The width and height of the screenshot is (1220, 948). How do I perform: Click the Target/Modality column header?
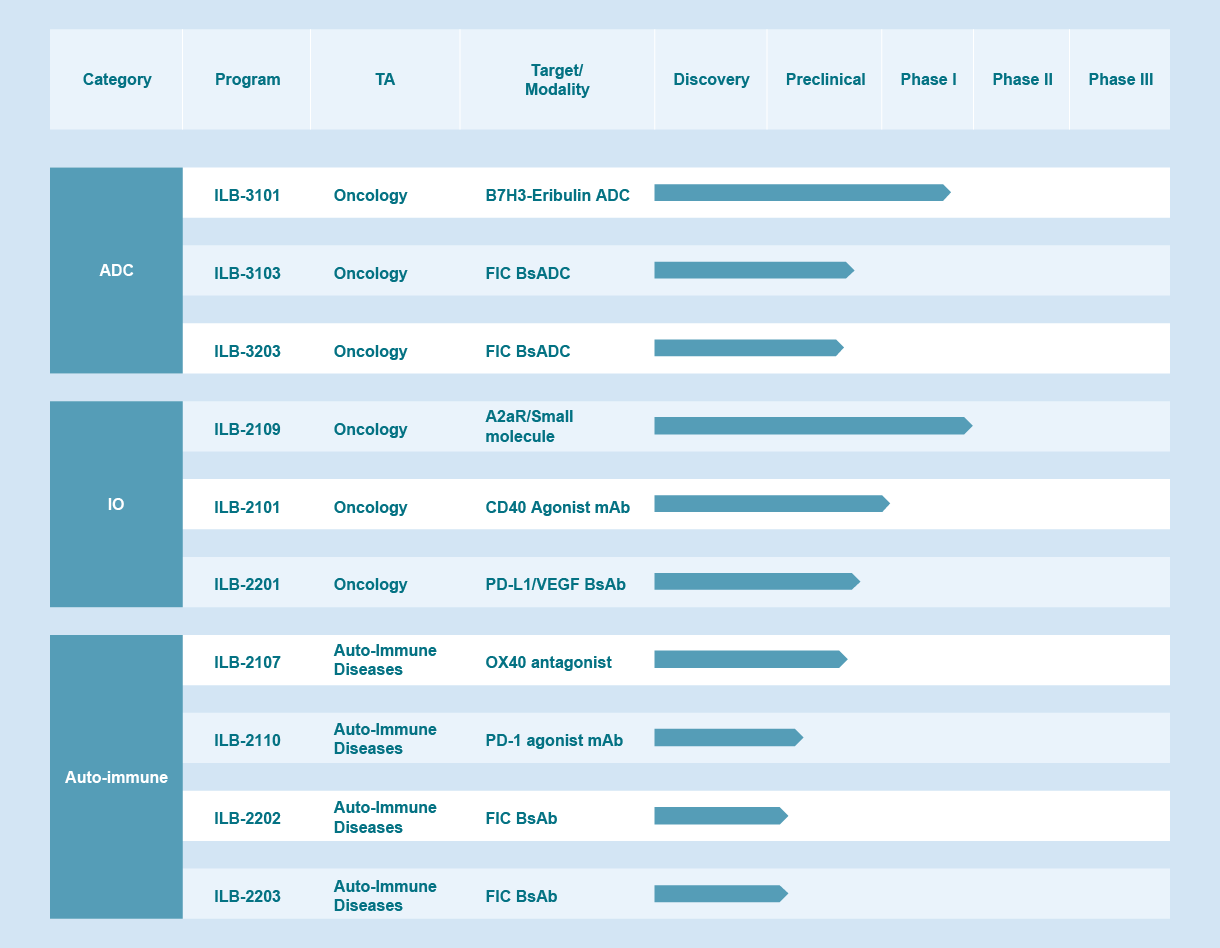pyautogui.click(x=557, y=80)
